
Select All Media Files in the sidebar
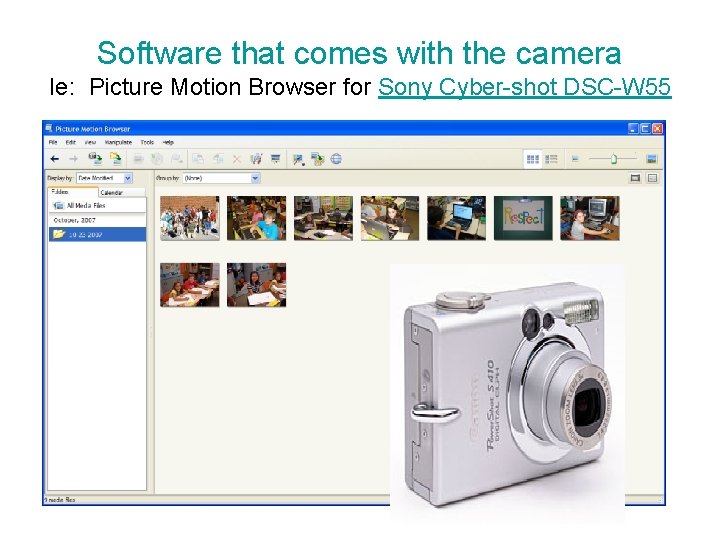pos(97,205)
